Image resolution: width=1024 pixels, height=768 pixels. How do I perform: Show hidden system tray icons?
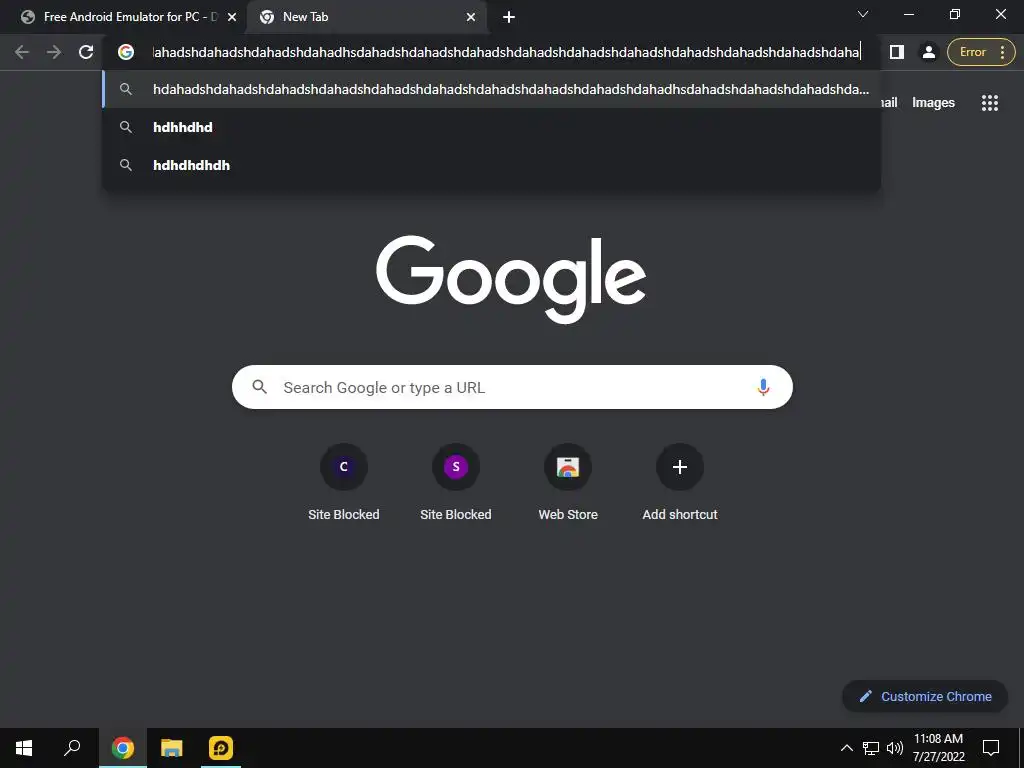point(846,748)
